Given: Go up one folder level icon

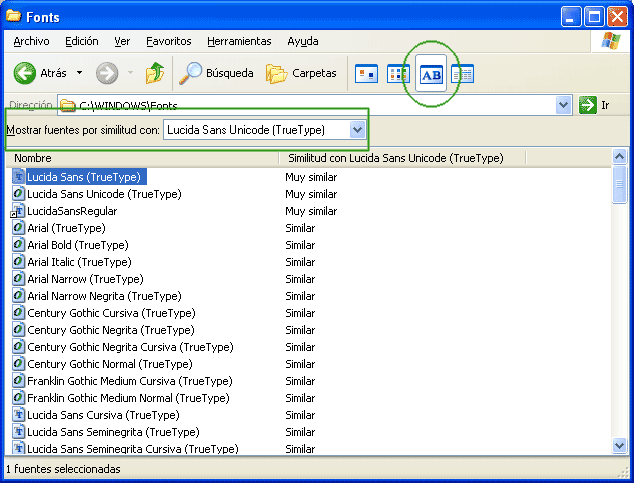Looking at the screenshot, I should (x=155, y=73).
